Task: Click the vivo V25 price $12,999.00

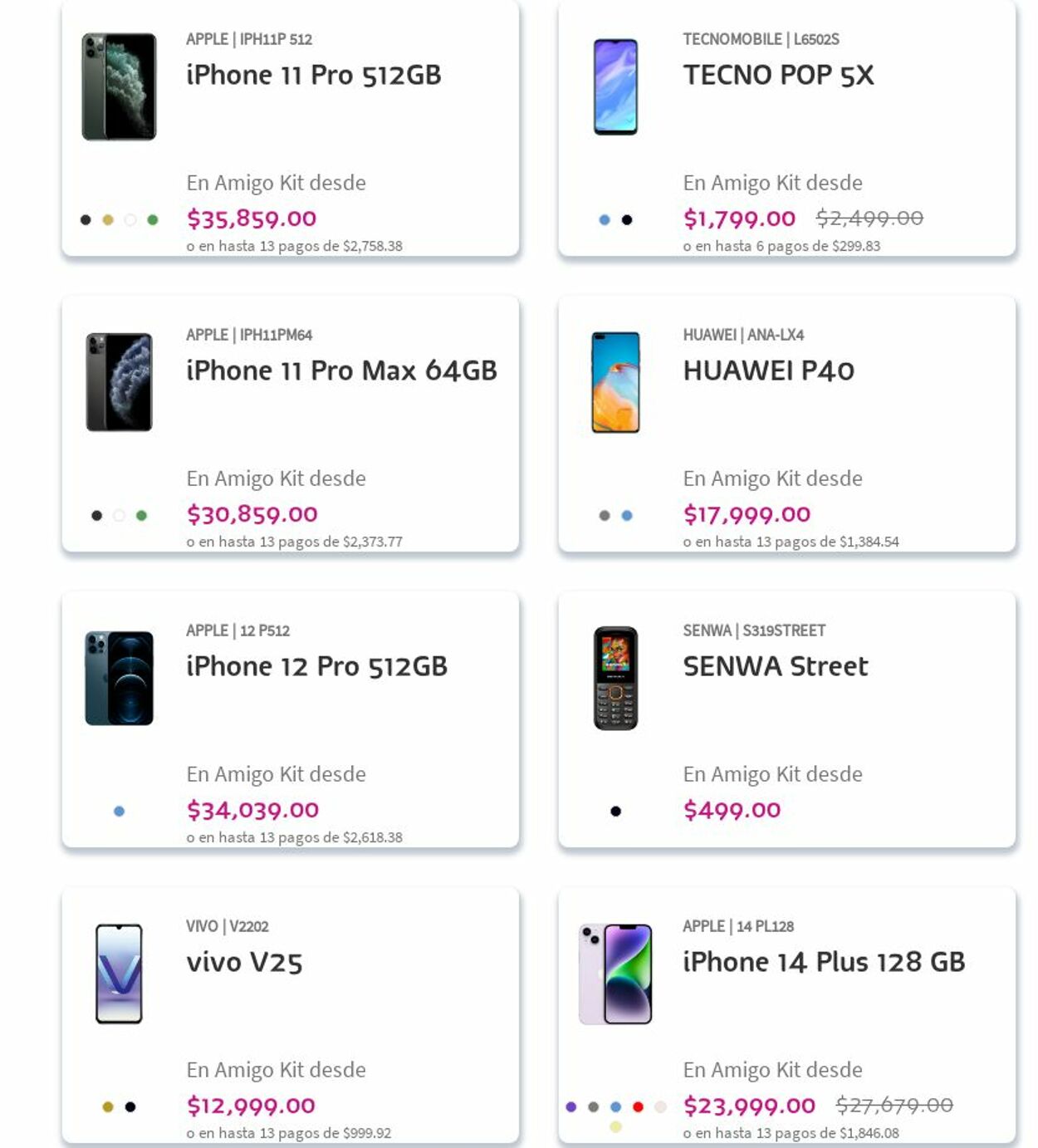Action: pos(251,1106)
